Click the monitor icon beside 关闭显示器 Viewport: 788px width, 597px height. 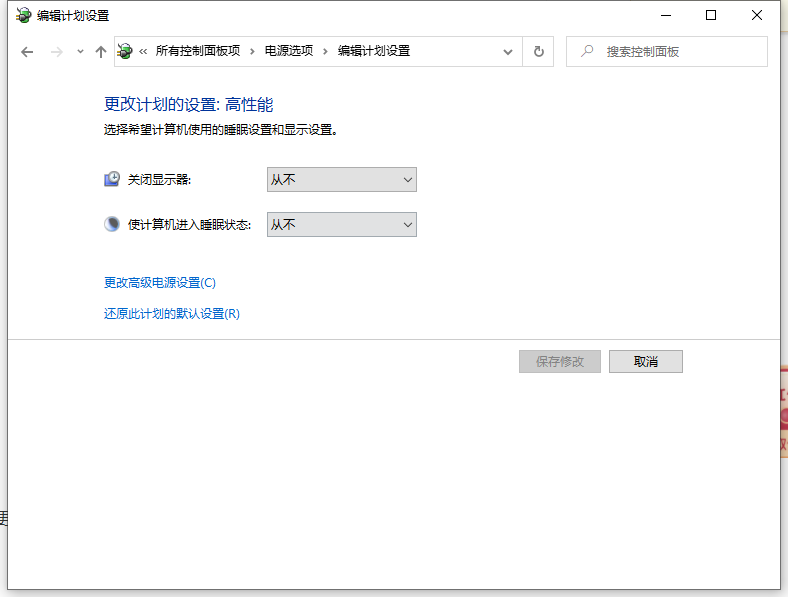[112, 179]
